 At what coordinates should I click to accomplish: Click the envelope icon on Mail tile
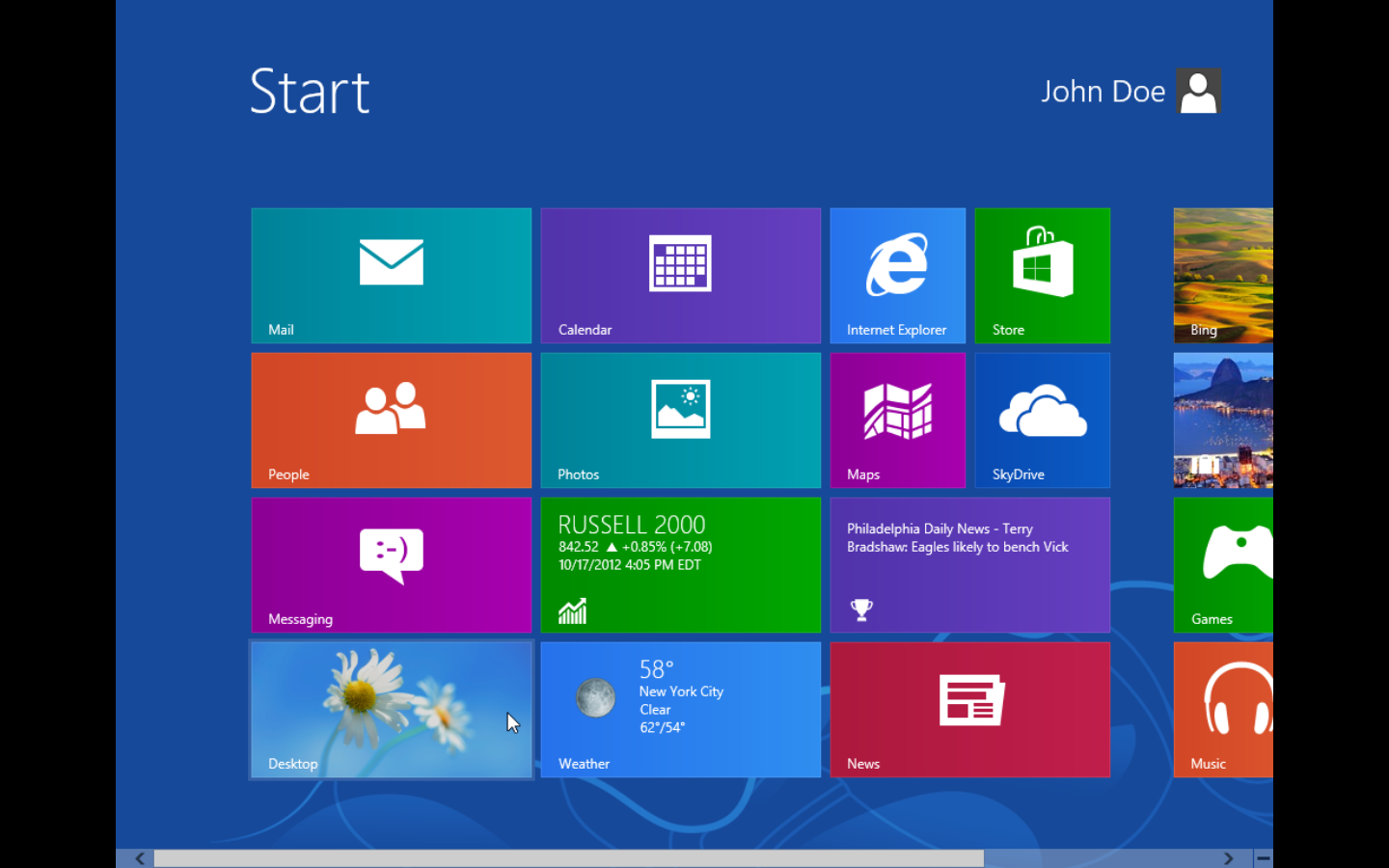coord(392,262)
